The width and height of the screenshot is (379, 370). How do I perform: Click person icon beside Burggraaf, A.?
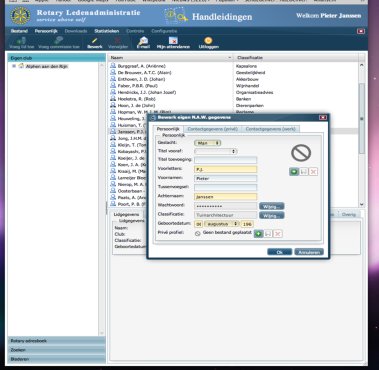[113, 66]
